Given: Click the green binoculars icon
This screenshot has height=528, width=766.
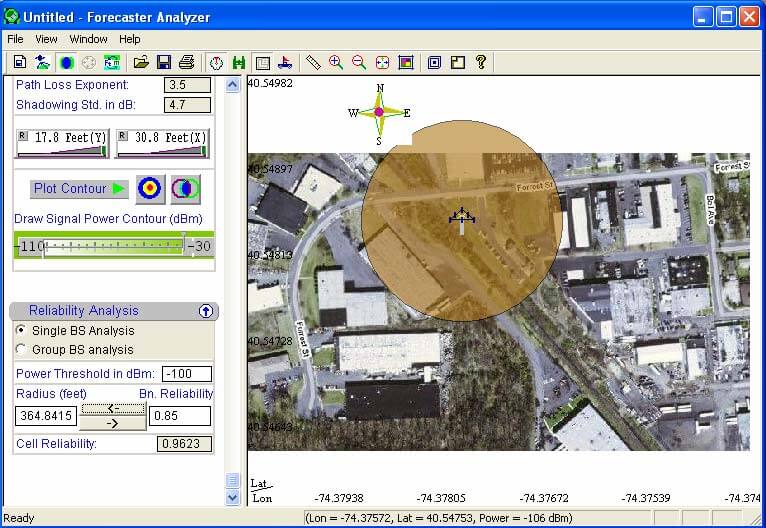Looking at the screenshot, I should 239,63.
